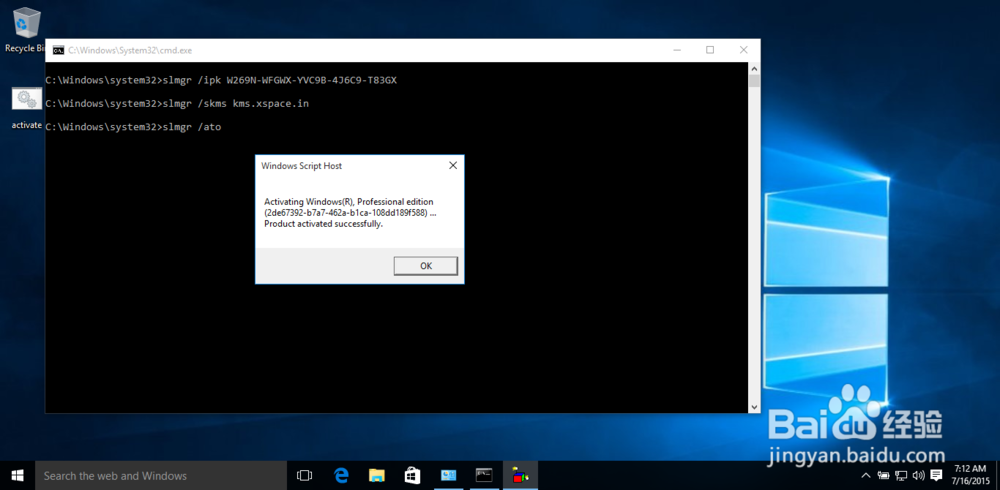This screenshot has width=1000, height=490.
Task: Click the 'slmgr /ato' command line text
Action: (x=192, y=127)
